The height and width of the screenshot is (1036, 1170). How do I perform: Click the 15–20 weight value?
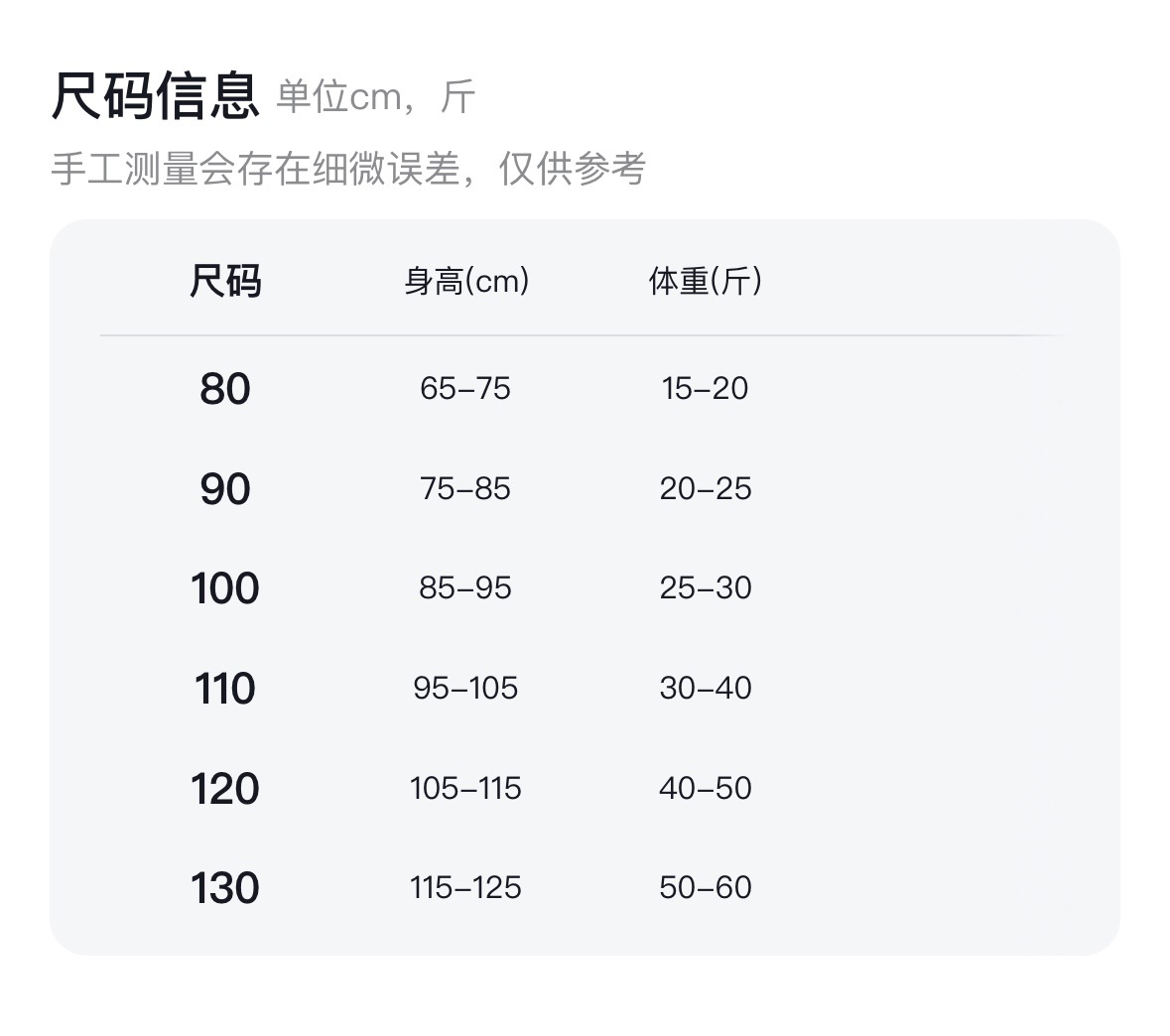tap(705, 388)
